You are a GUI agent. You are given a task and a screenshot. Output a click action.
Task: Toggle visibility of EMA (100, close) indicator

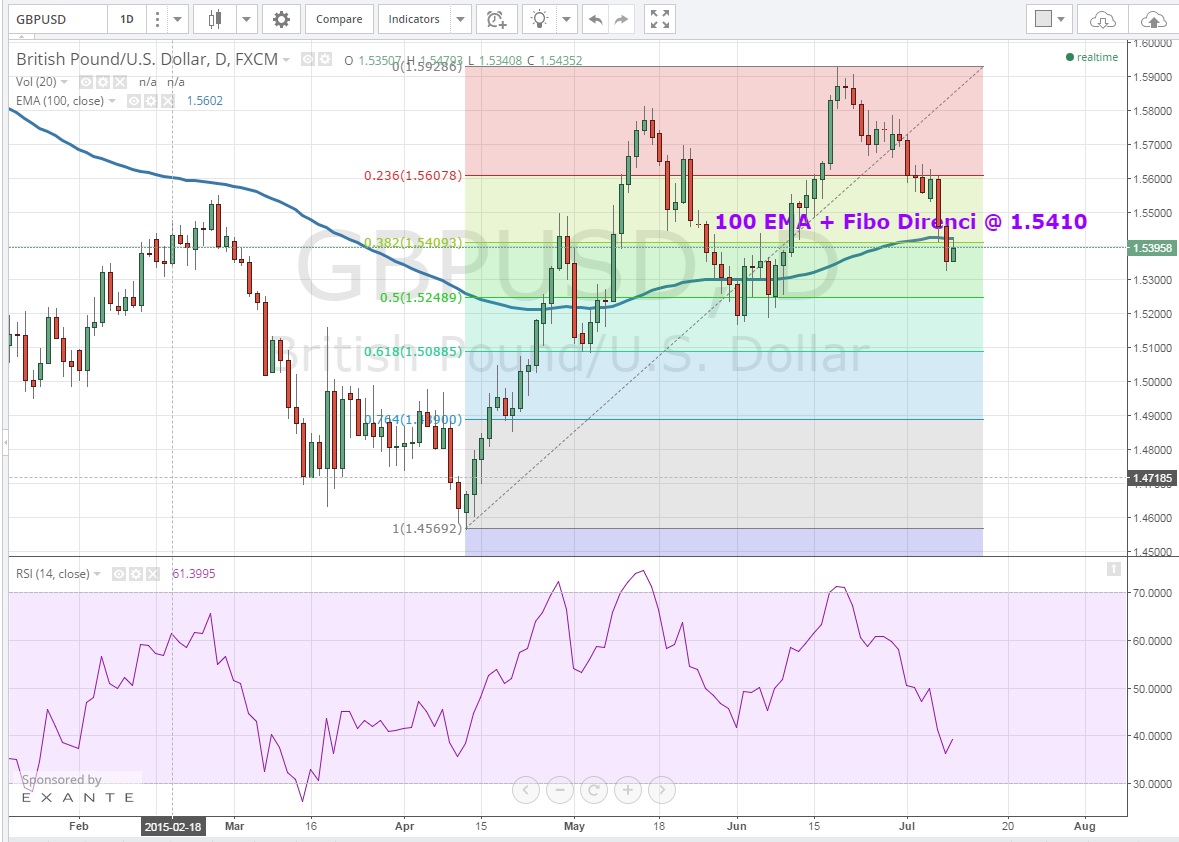pyautogui.click(x=133, y=101)
